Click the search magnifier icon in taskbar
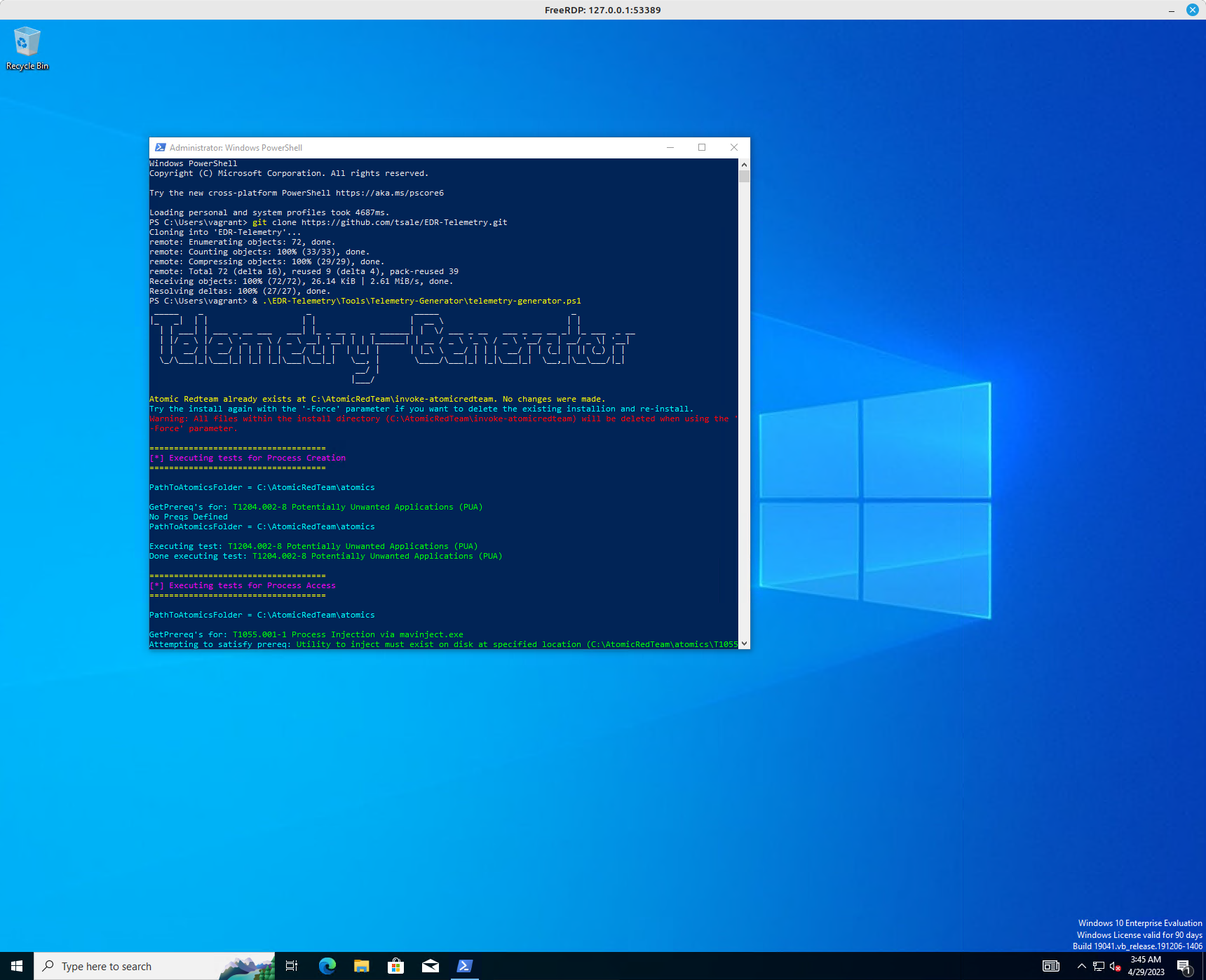This screenshot has height=980, width=1206. [x=48, y=966]
